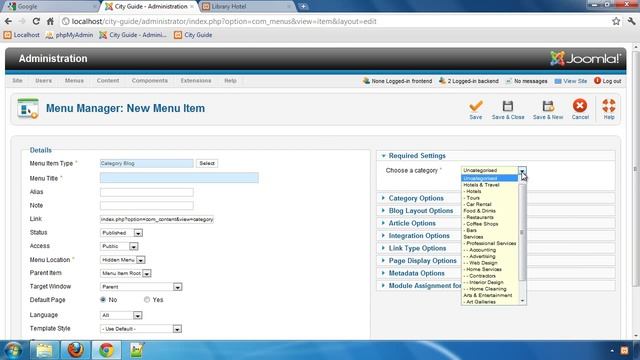640x360 pixels.
Task: Expand the Page Display Options section
Action: [422, 261]
